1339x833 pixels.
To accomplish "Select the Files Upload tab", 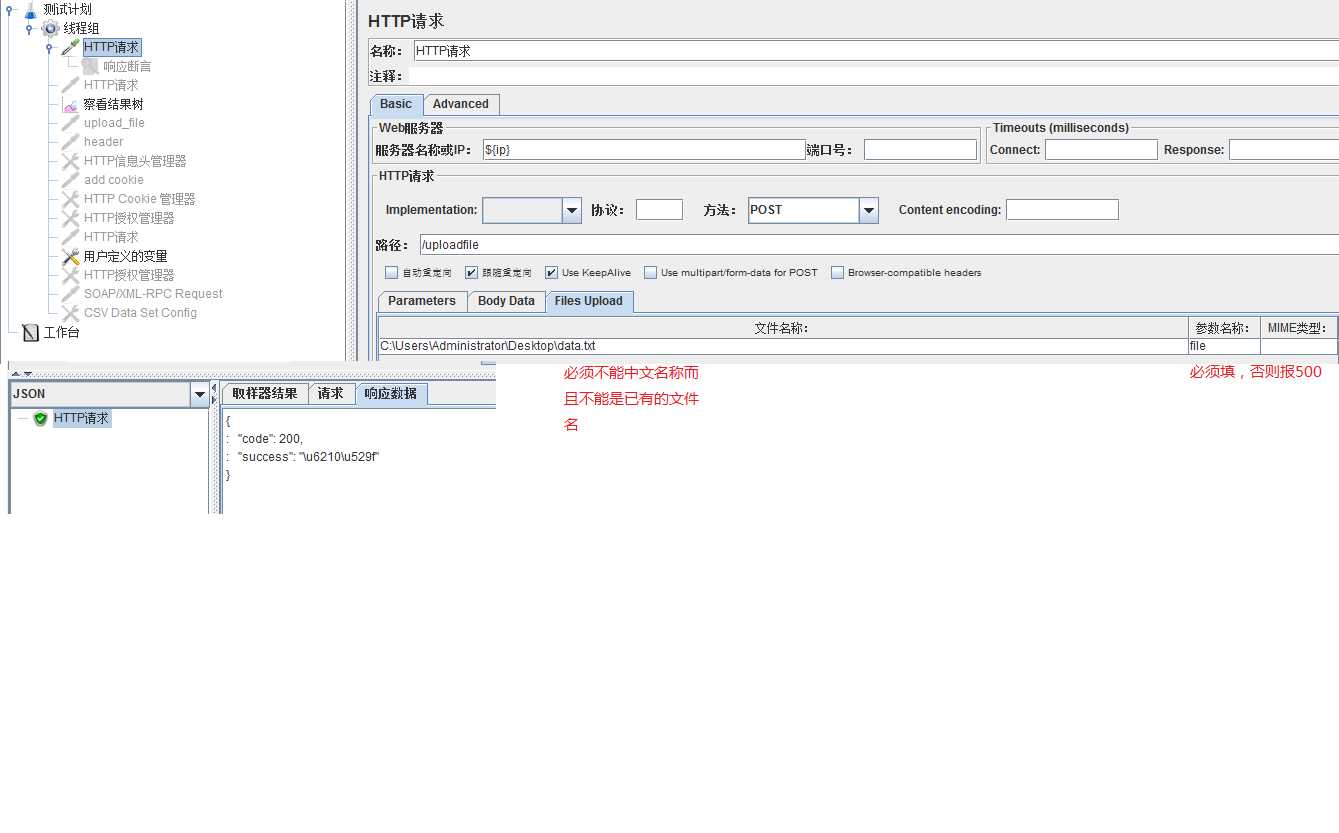I will click(x=589, y=301).
